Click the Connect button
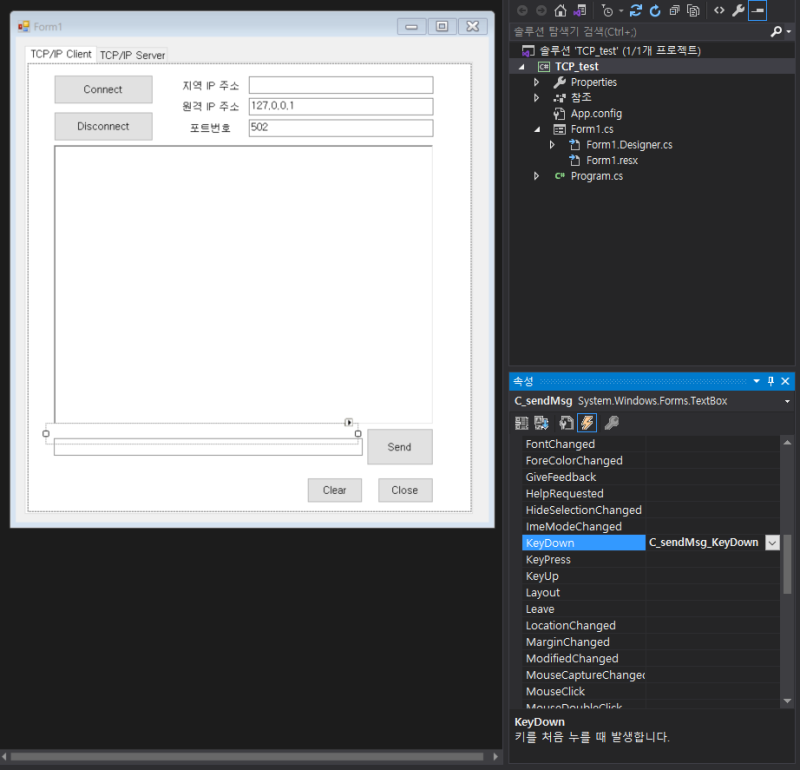Screen dimensions: 800x770 pos(103,89)
